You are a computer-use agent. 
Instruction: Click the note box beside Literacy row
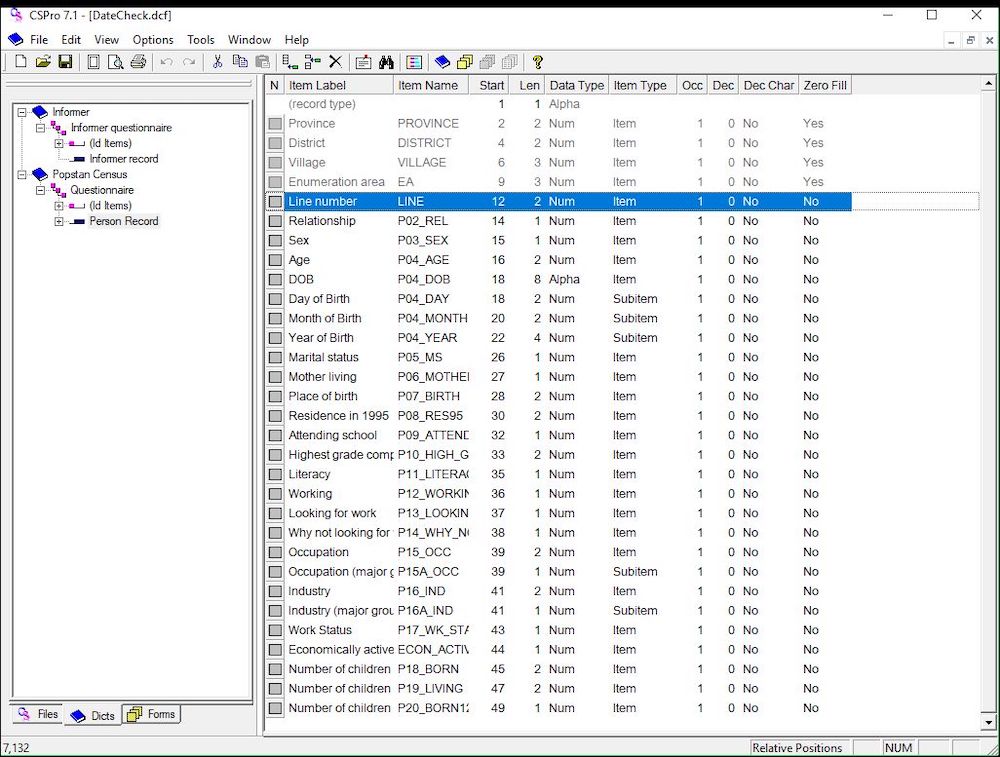275,474
